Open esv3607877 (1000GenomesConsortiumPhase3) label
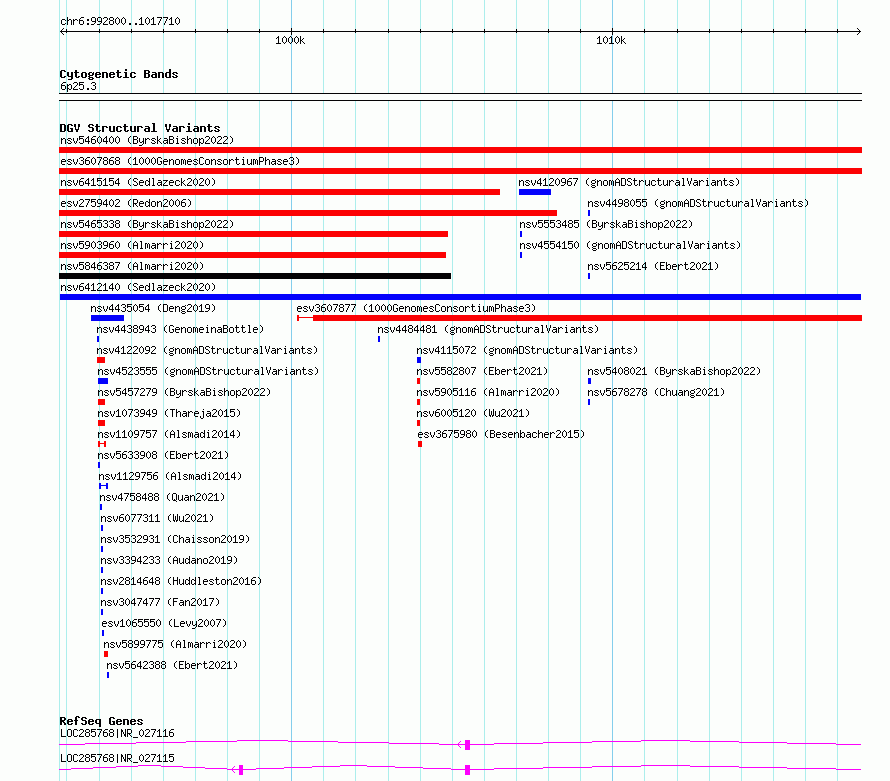 416,308
